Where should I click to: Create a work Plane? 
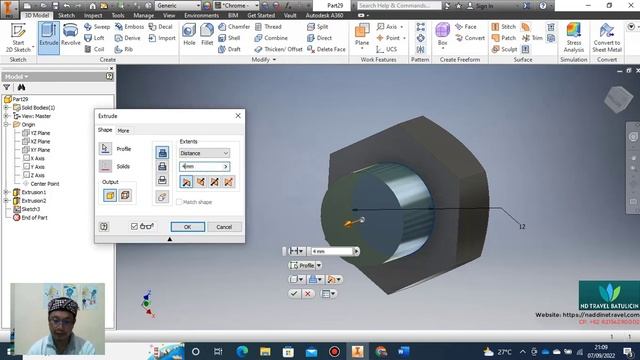(362, 36)
